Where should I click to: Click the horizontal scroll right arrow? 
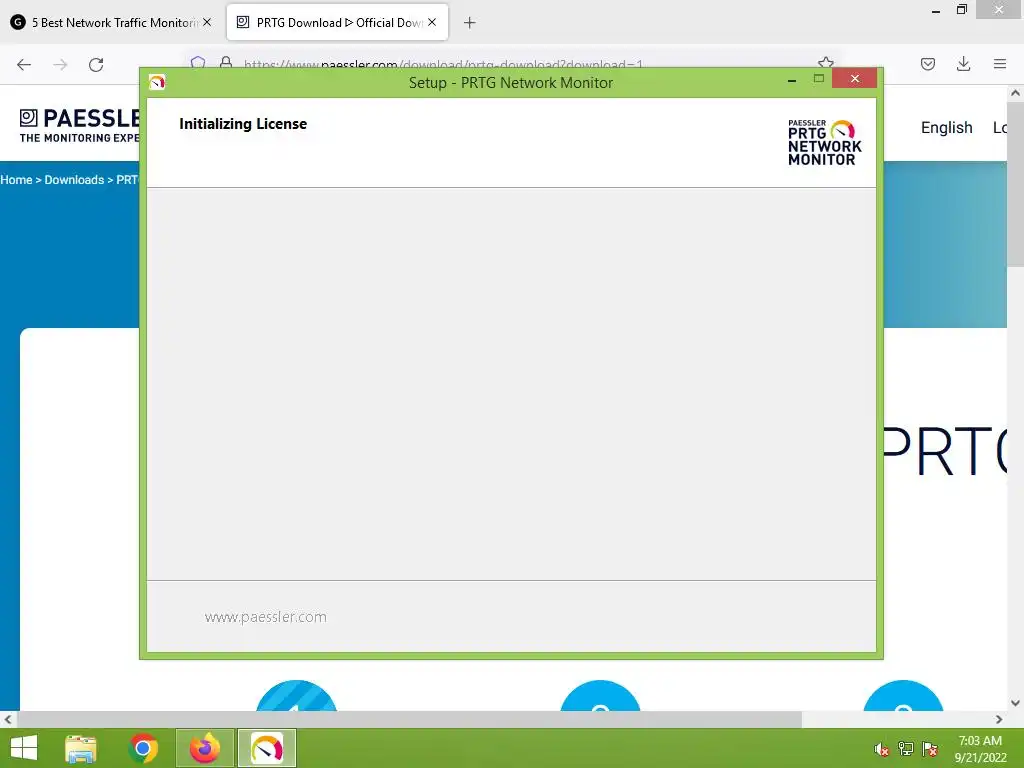pyautogui.click(x=999, y=719)
